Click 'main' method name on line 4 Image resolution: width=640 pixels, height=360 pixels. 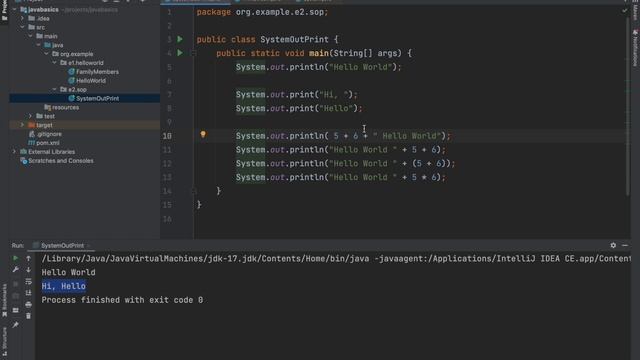pyautogui.click(x=319, y=53)
